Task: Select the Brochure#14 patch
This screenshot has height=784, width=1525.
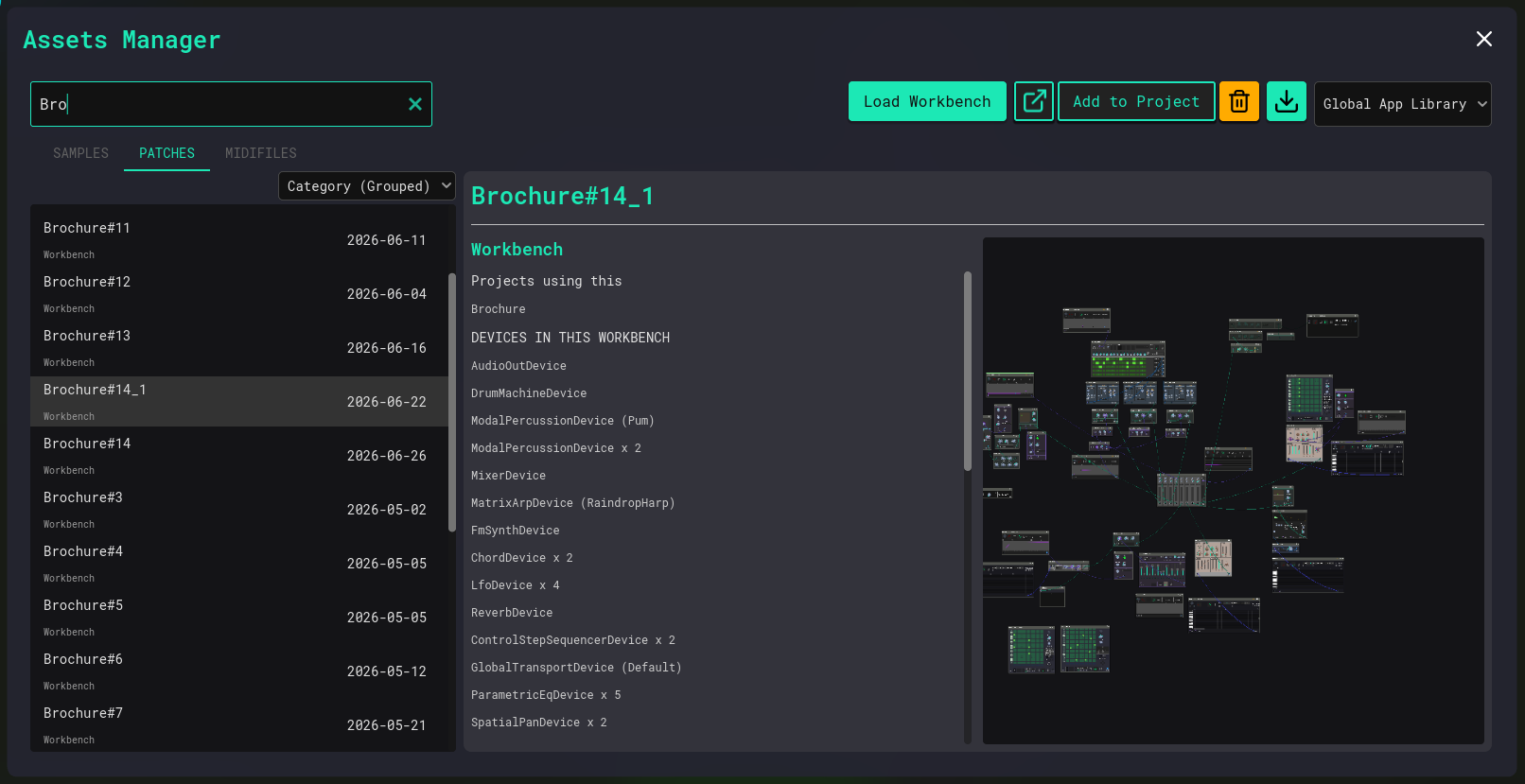Action: [x=239, y=457]
